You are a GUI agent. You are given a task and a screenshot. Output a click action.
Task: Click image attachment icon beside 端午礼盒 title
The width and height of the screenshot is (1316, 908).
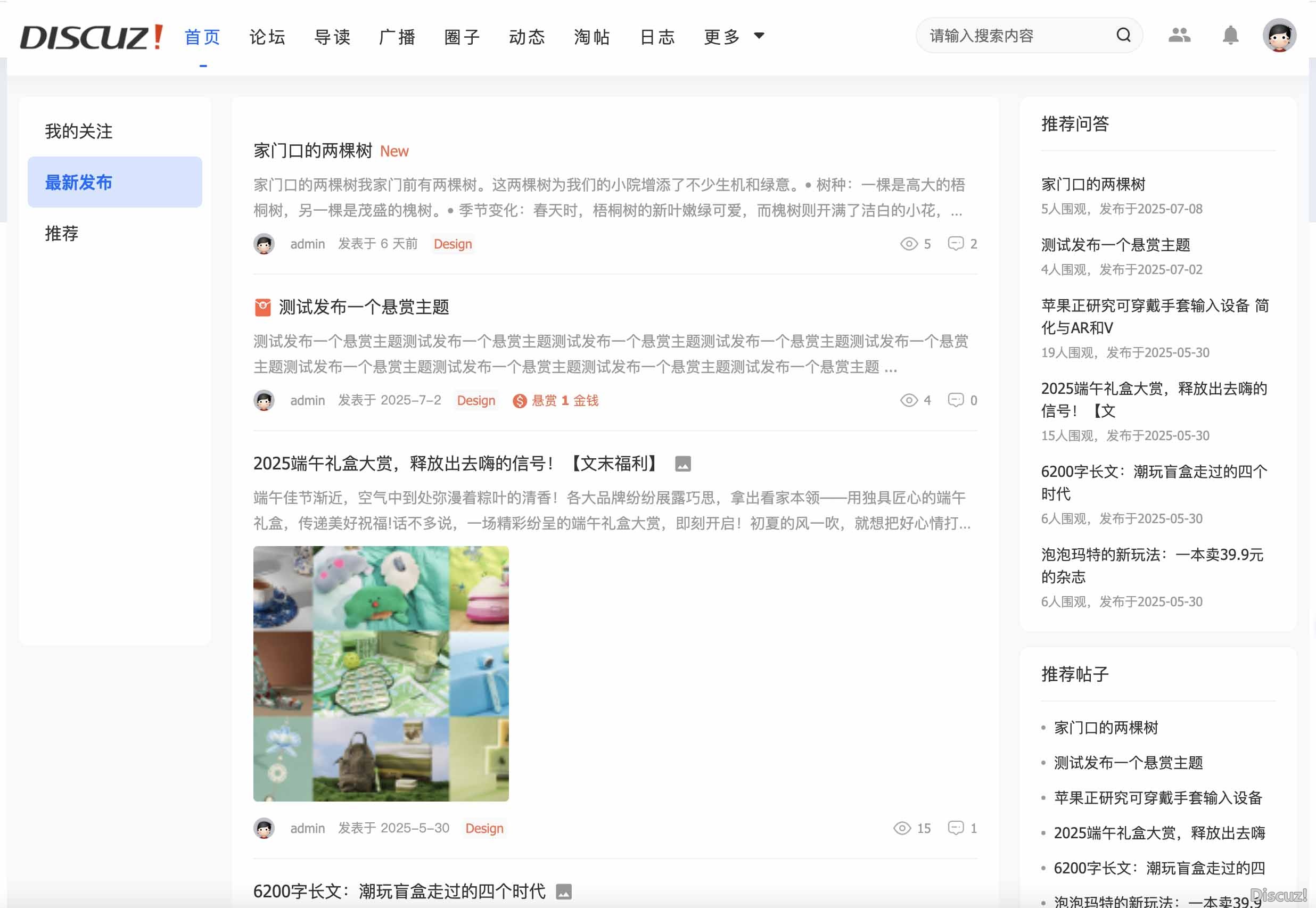[x=682, y=464]
